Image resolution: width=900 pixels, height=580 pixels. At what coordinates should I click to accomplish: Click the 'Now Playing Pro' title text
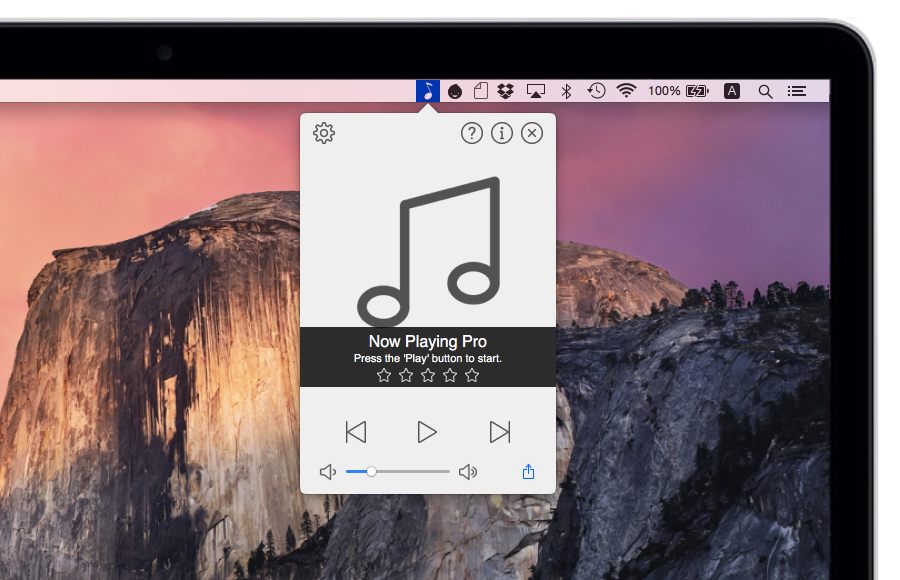pyautogui.click(x=428, y=342)
